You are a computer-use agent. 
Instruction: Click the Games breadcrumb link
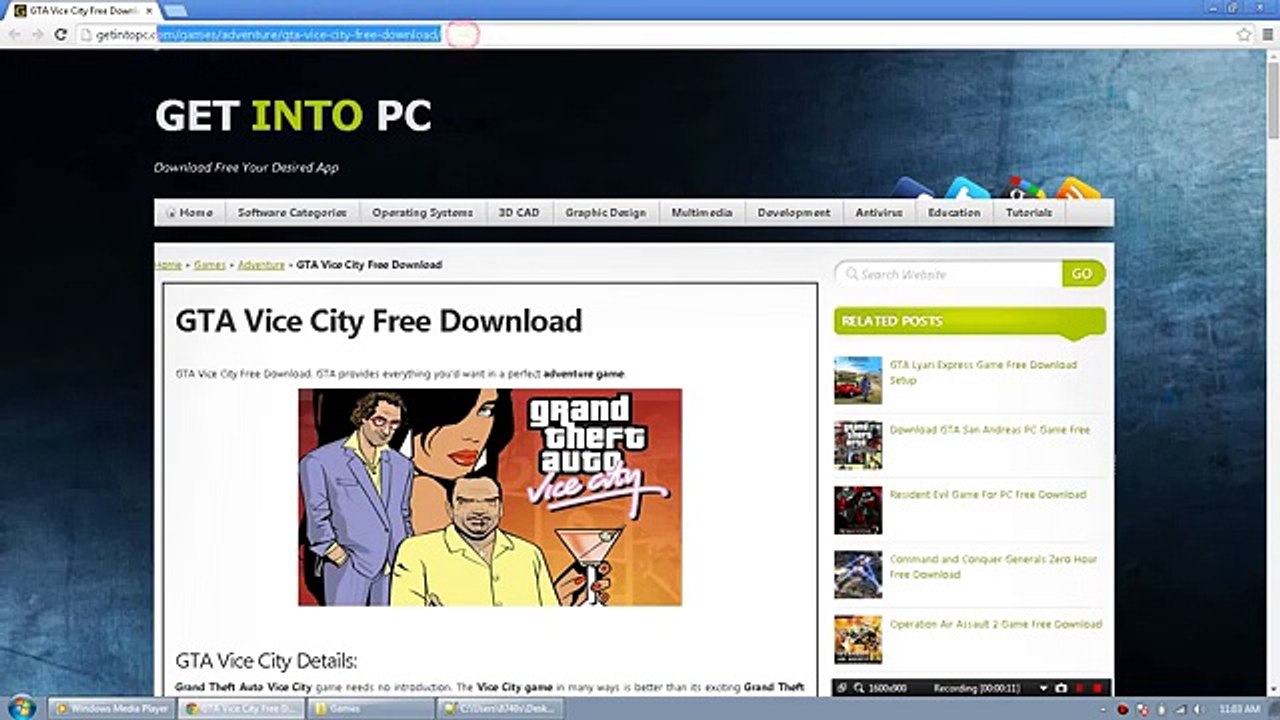210,265
